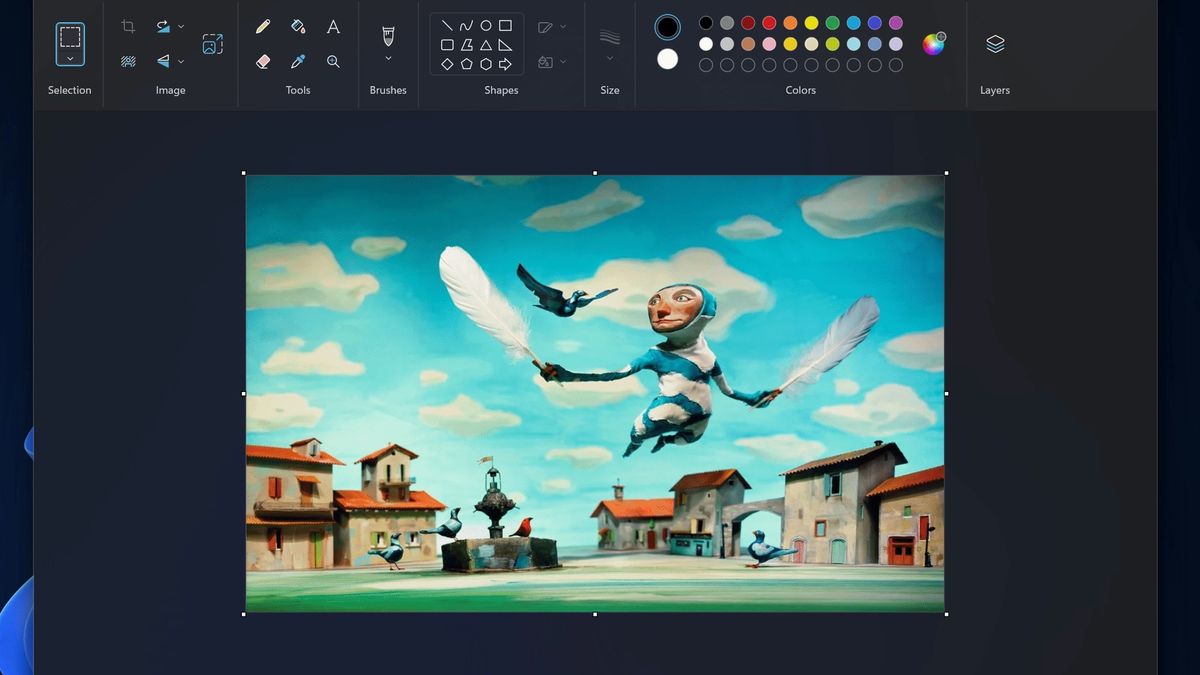The width and height of the screenshot is (1200, 675).
Task: Open the Layers panel
Action: pyautogui.click(x=995, y=43)
